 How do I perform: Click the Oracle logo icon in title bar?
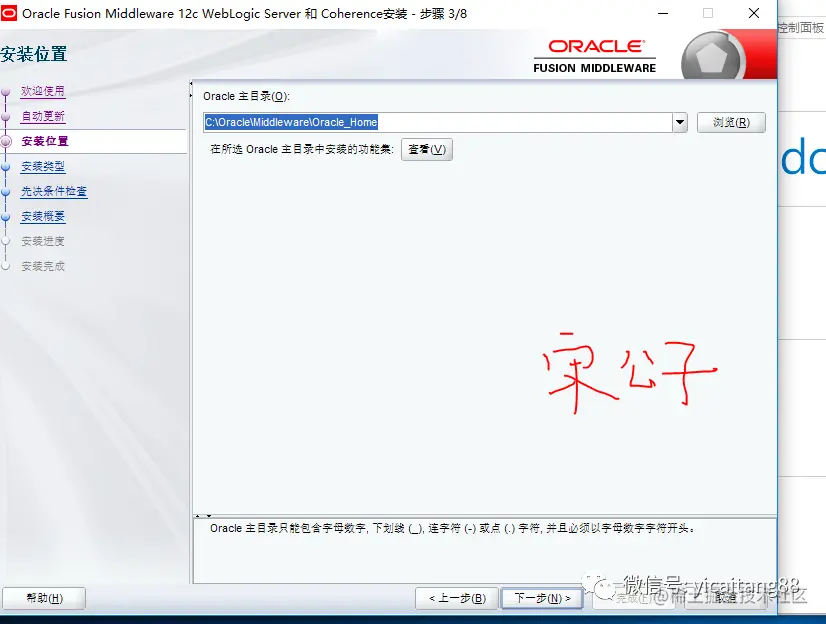pos(8,13)
